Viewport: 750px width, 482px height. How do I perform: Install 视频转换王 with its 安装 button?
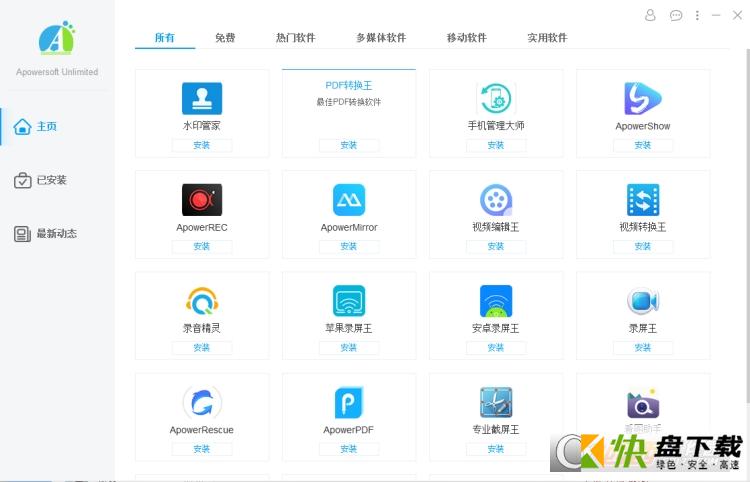tap(643, 247)
